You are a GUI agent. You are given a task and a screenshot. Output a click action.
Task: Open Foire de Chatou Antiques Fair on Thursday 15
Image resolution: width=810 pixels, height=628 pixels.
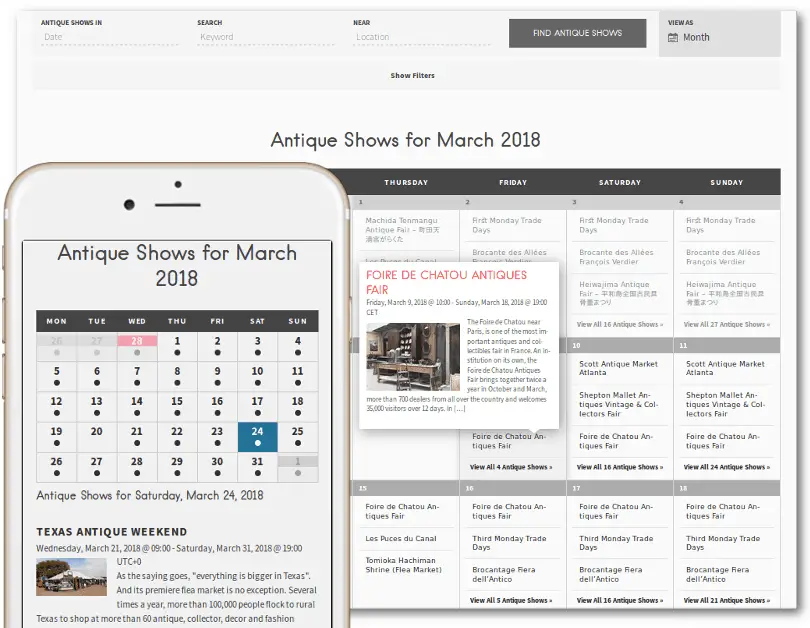click(402, 511)
